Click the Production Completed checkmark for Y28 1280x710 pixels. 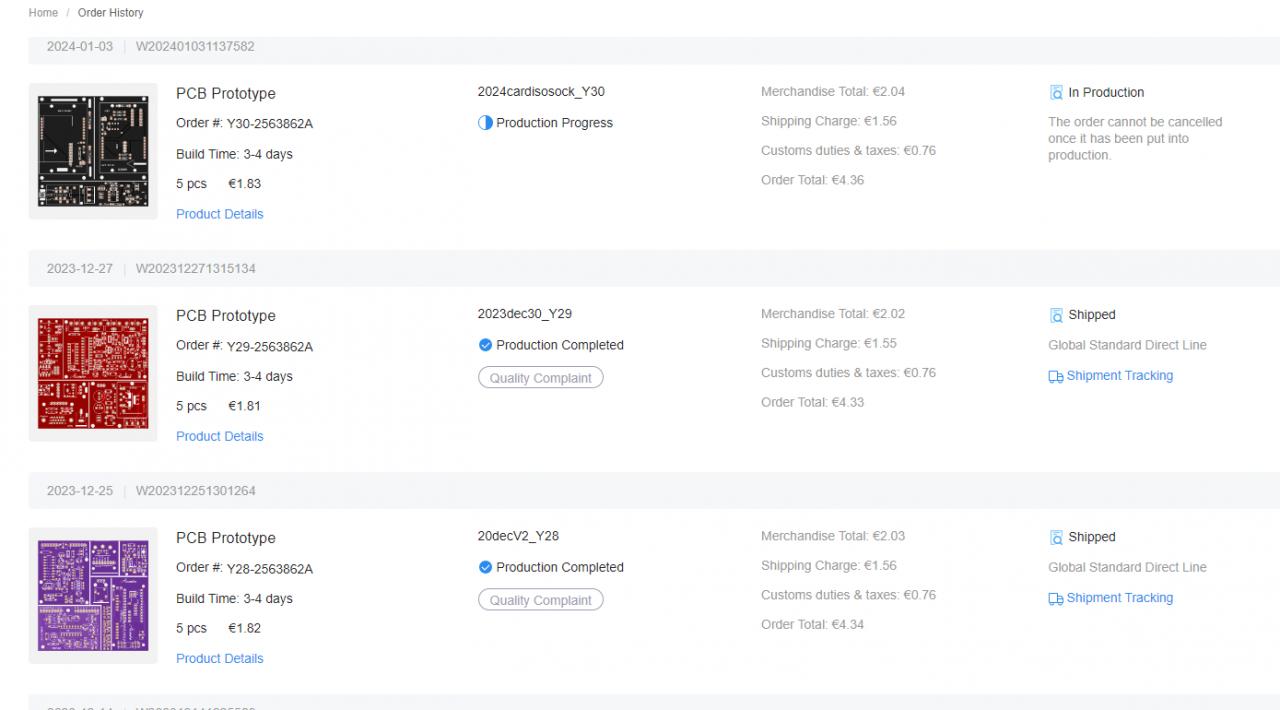point(485,567)
